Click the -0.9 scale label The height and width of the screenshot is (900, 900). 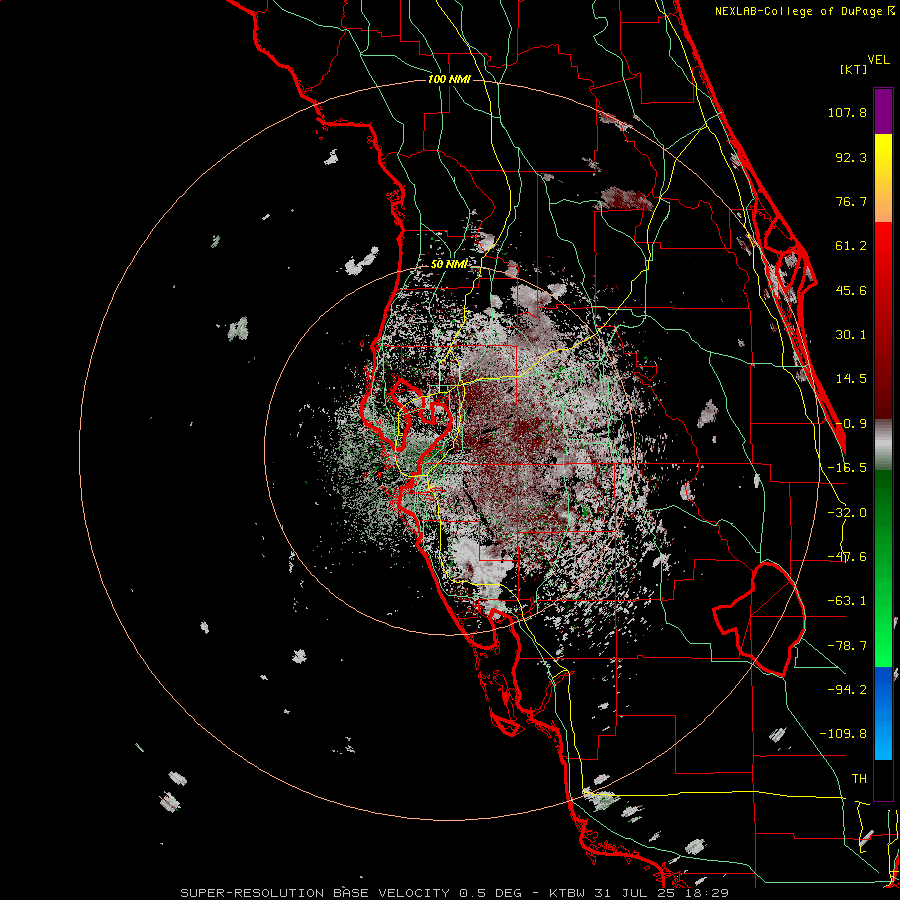(851, 424)
